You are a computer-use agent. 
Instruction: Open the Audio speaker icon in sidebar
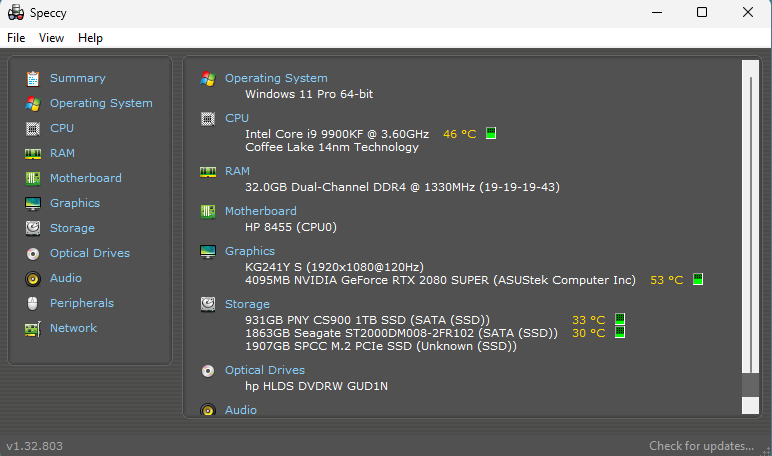click(33, 278)
